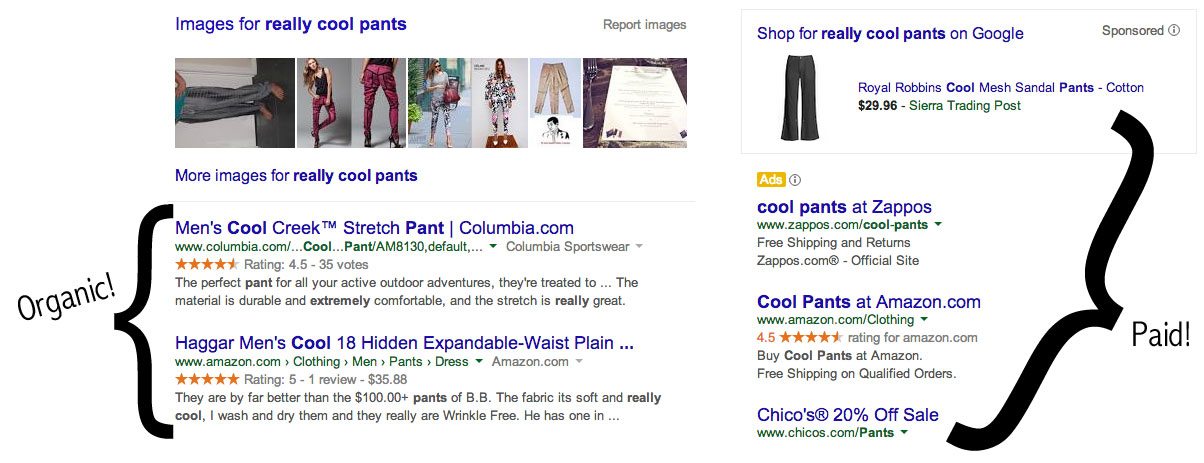Expand the green arrow after columbia.com URL
This screenshot has width=1204, height=463.
tap(494, 246)
